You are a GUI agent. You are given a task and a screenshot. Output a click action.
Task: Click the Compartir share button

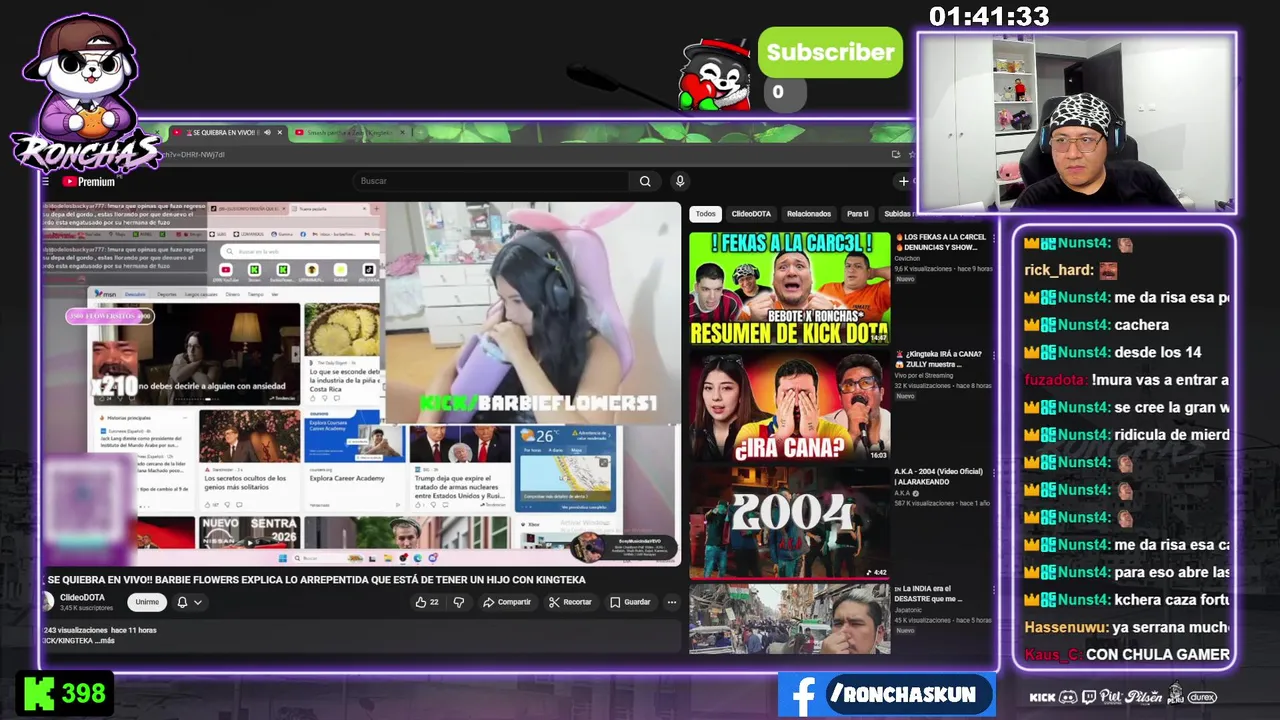(507, 602)
